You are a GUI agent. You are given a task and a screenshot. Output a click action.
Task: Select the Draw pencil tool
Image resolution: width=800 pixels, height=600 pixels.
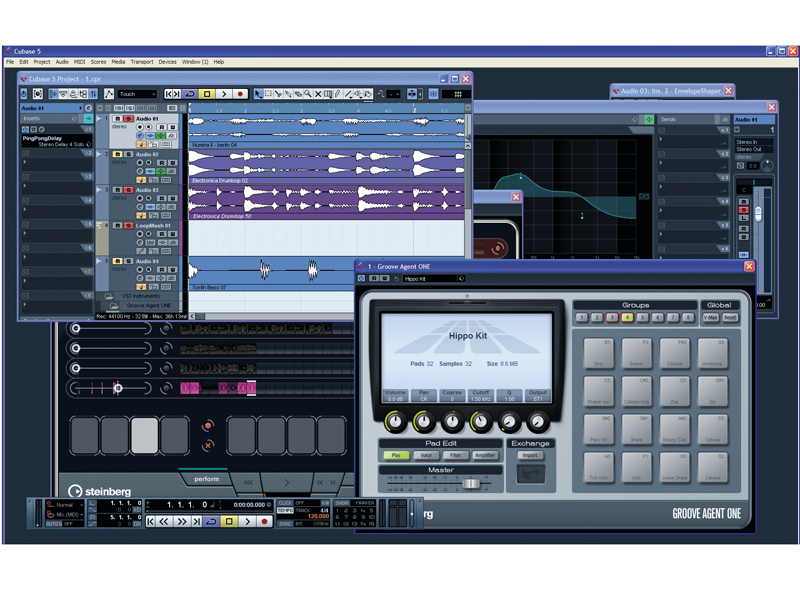338,94
